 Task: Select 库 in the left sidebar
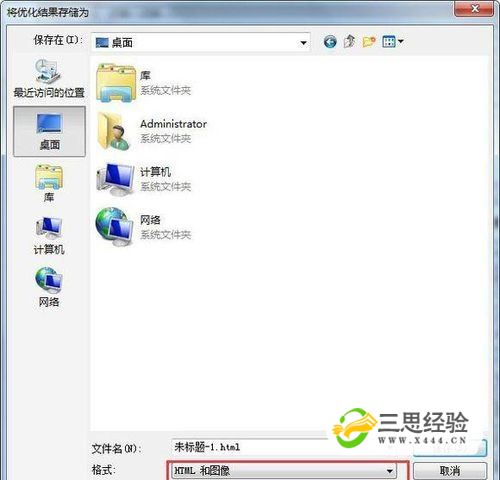pyautogui.click(x=49, y=183)
